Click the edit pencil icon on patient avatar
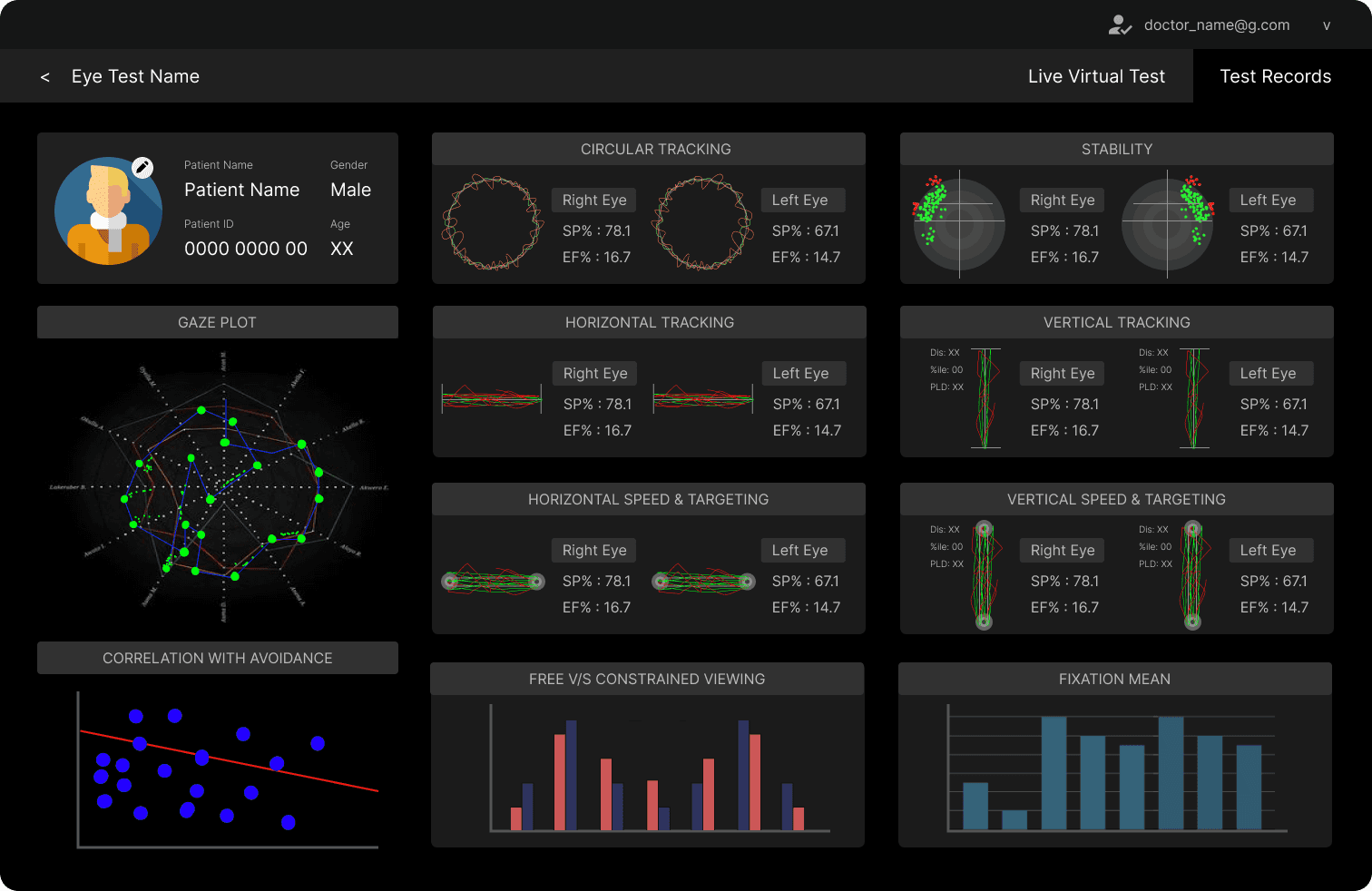Image resolution: width=1372 pixels, height=891 pixels. (142, 167)
